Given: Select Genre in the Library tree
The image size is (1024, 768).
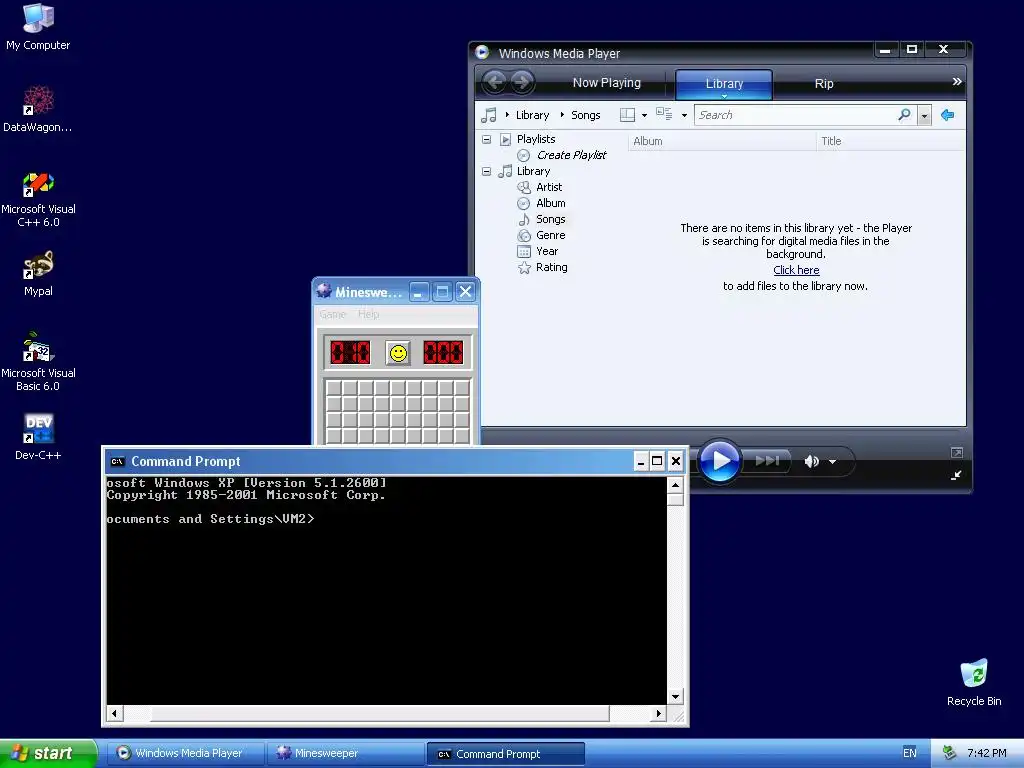Looking at the screenshot, I should (x=551, y=235).
